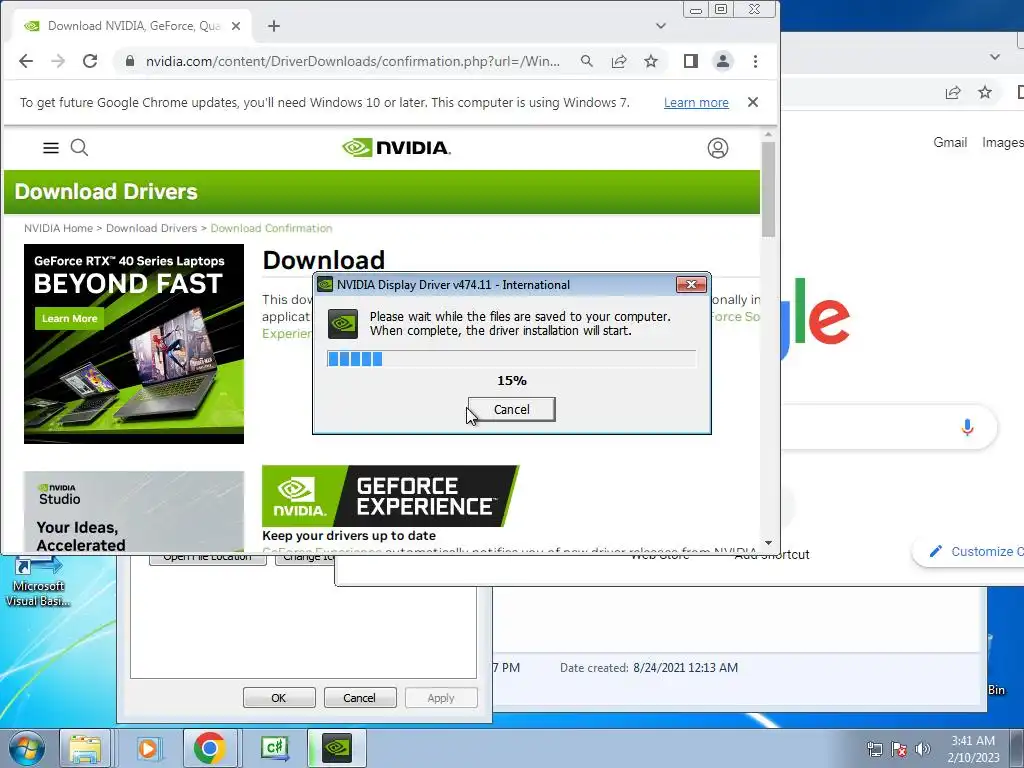Open Windows Explorer from taskbar
The width and height of the screenshot is (1024, 768).
[85, 748]
